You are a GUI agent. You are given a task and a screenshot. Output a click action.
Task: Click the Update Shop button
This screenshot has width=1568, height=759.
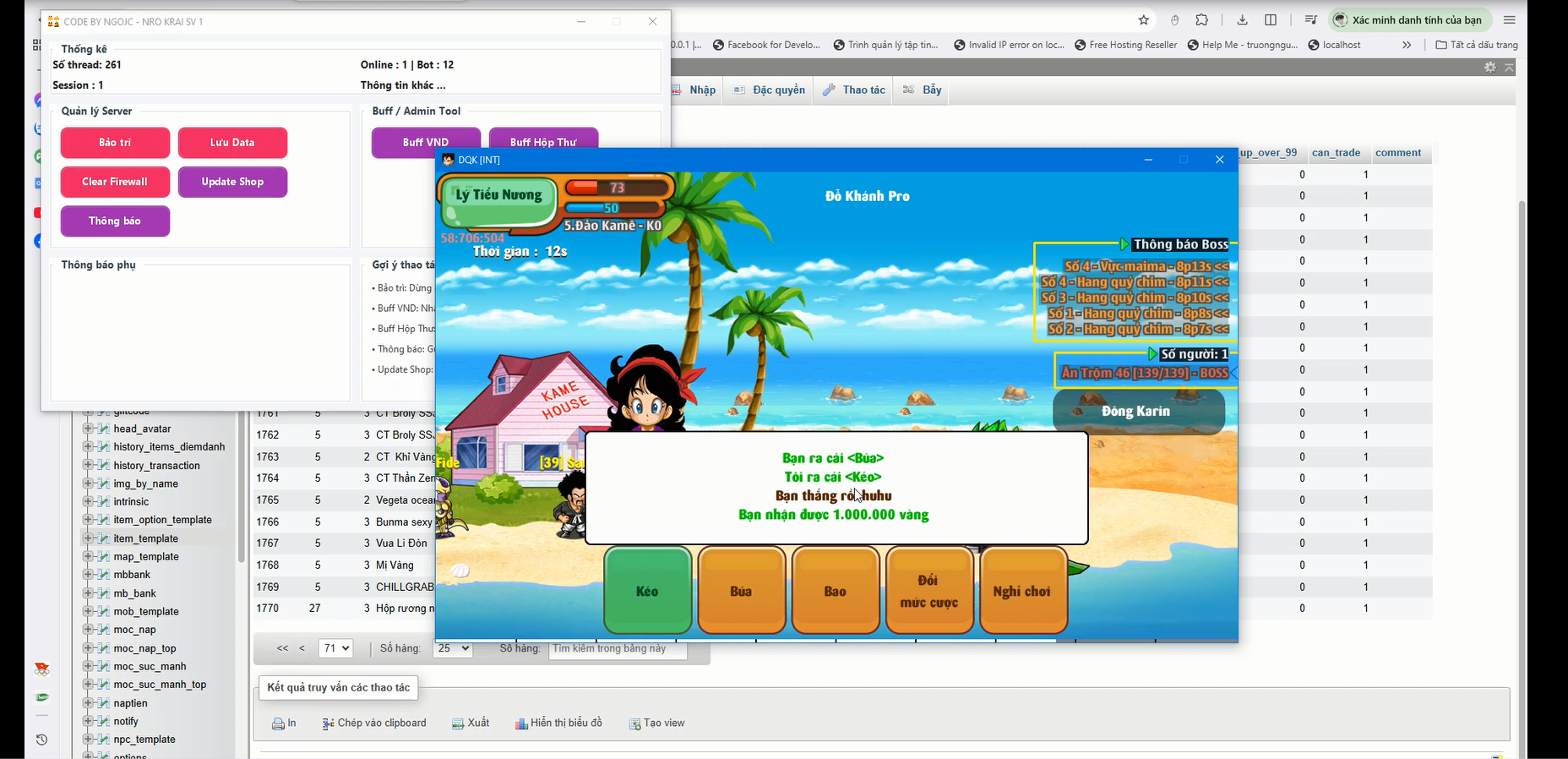click(232, 182)
